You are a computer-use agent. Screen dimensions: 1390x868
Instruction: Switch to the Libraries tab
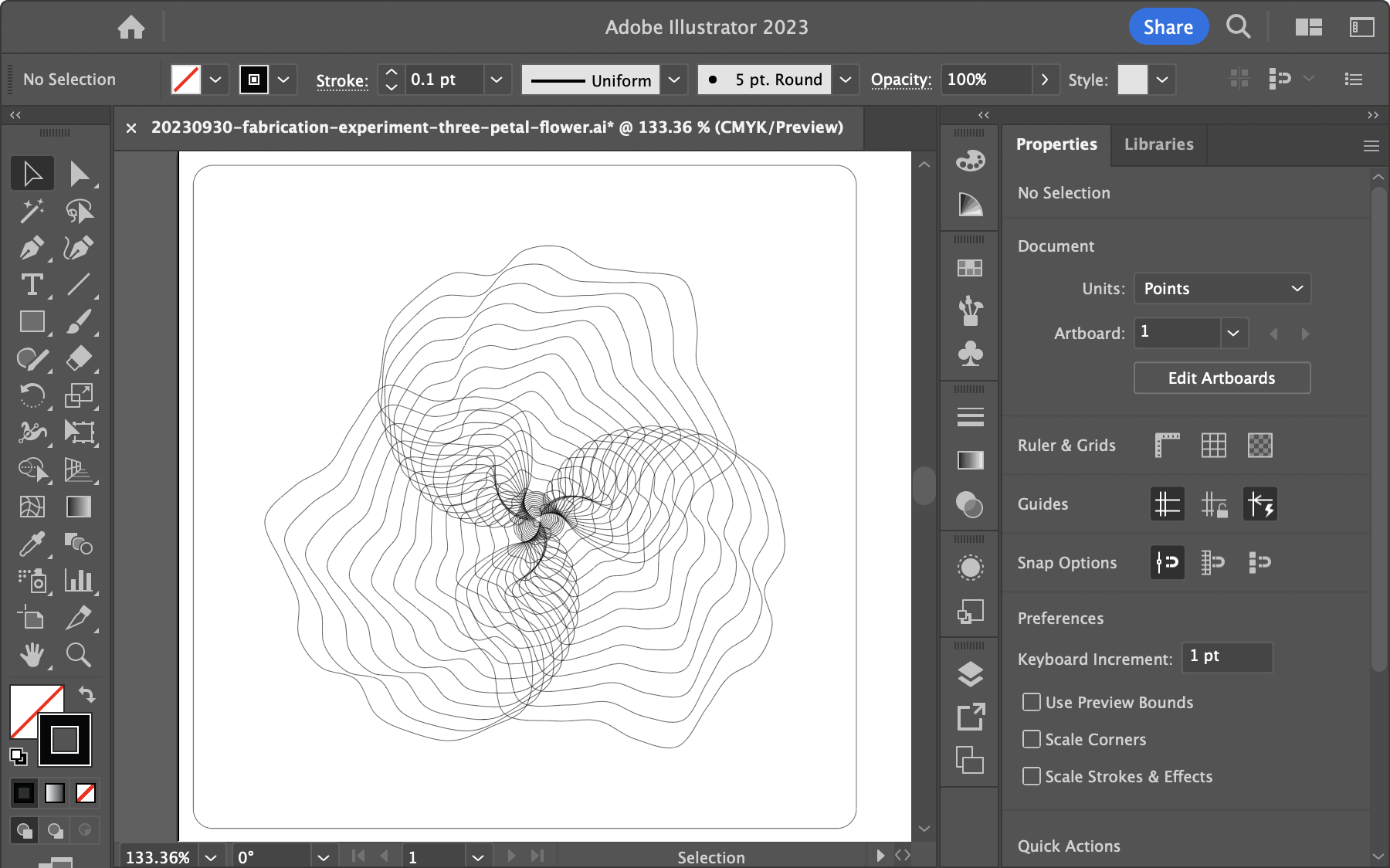point(1158,144)
